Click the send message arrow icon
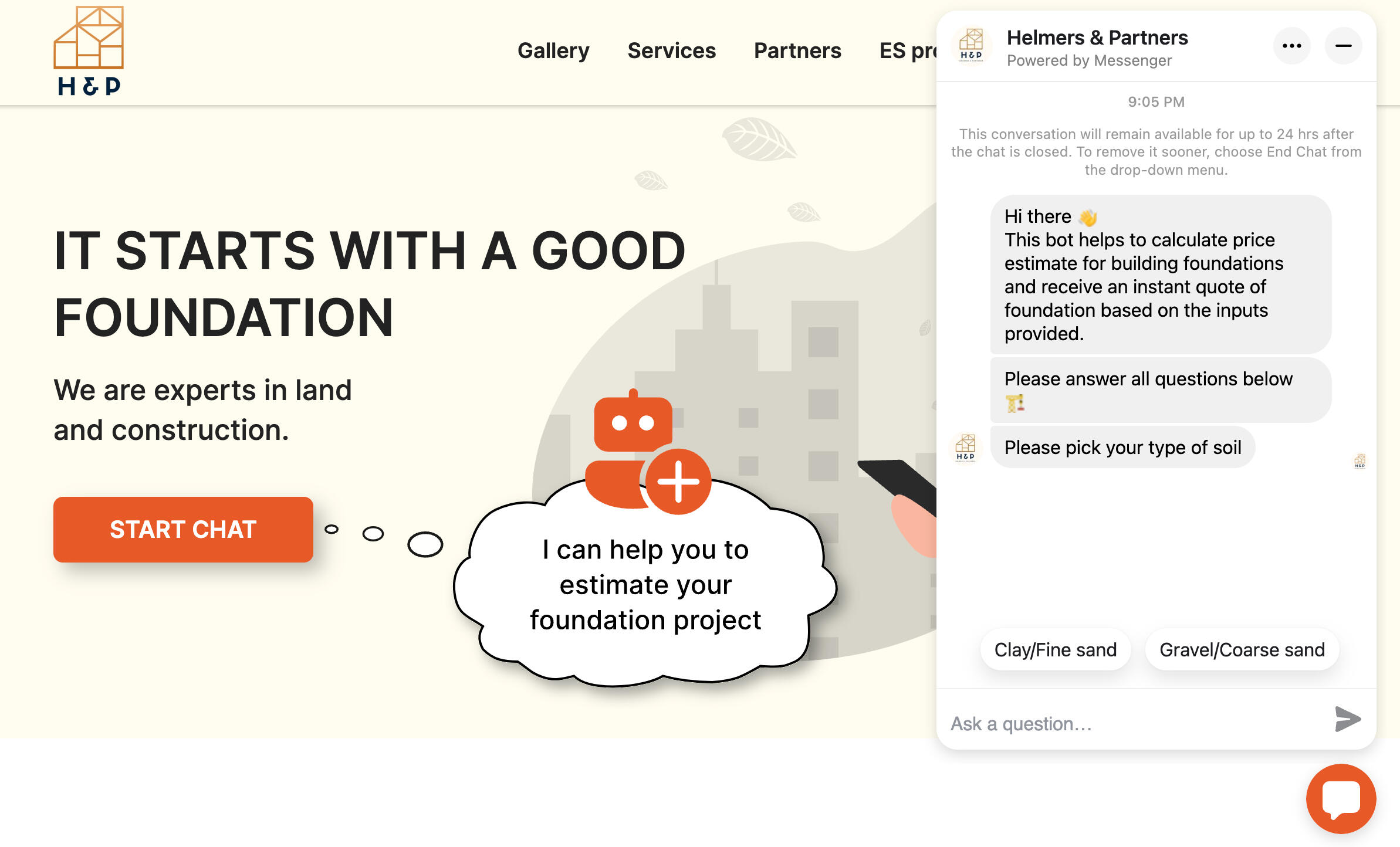This screenshot has width=1400, height=847. pos(1347,719)
